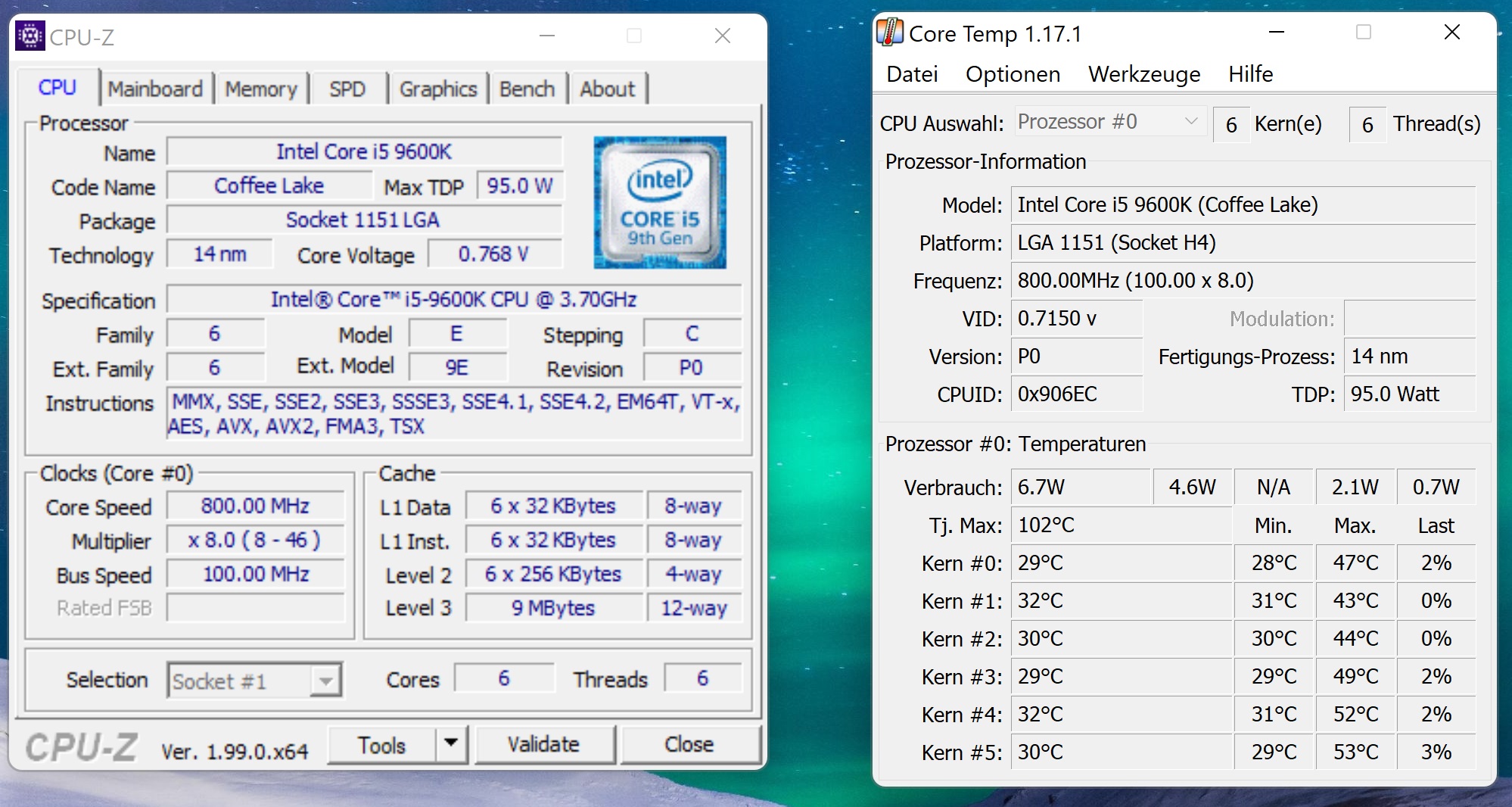Click the CPU-Z version text Ver. 1.99.0.x64

235,751
